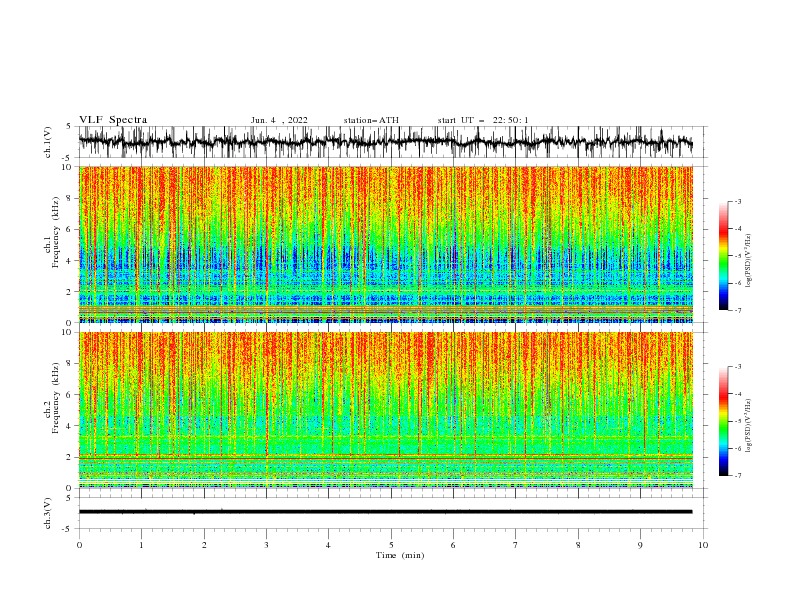Click the ch.1 log(PSD)(V²/Hz) colorbar label

pyautogui.click(x=749, y=261)
